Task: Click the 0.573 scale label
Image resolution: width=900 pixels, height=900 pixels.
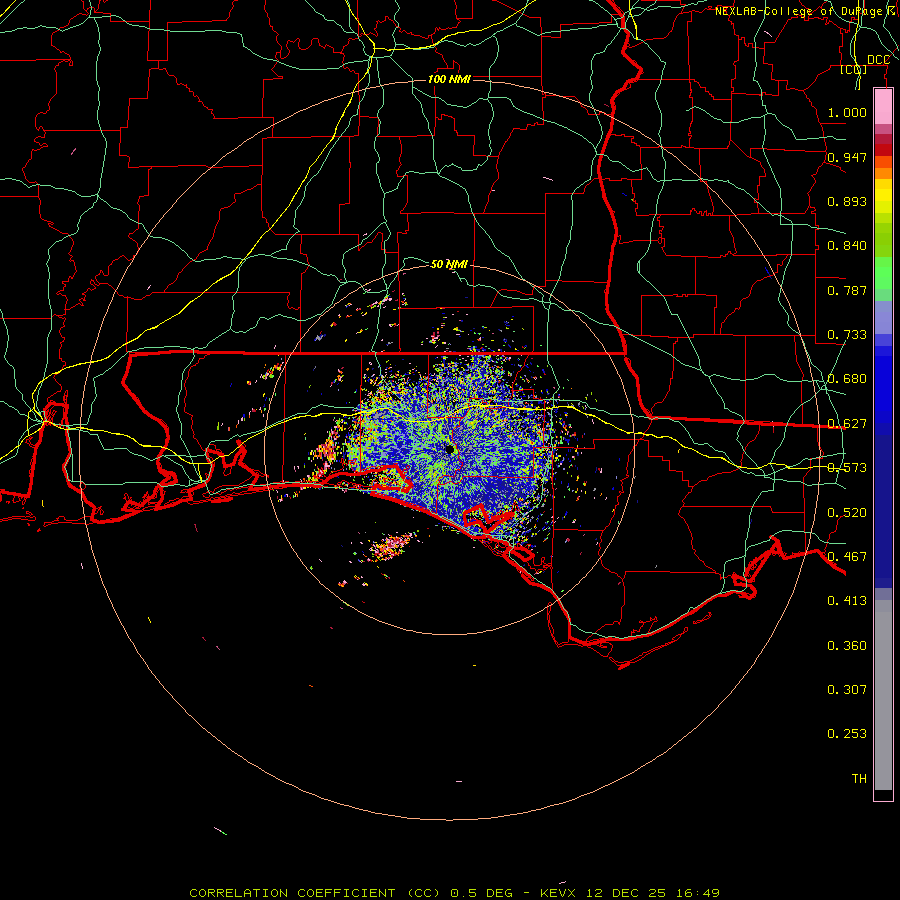Action: pos(847,468)
